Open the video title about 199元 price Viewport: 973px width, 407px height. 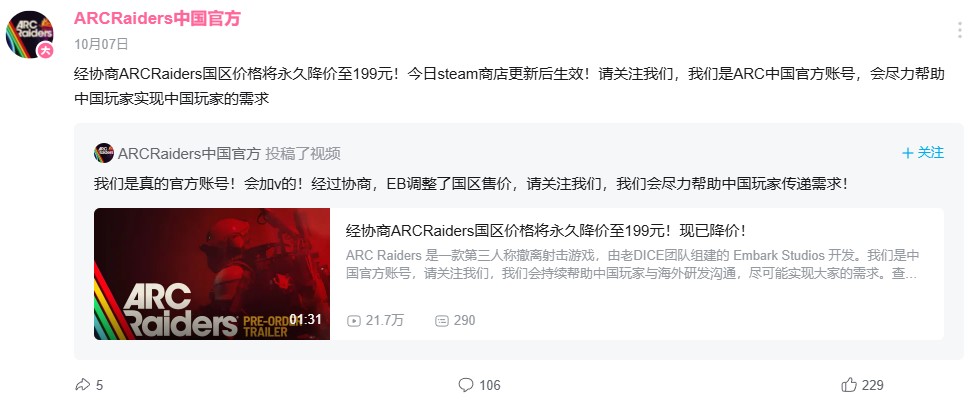point(545,231)
